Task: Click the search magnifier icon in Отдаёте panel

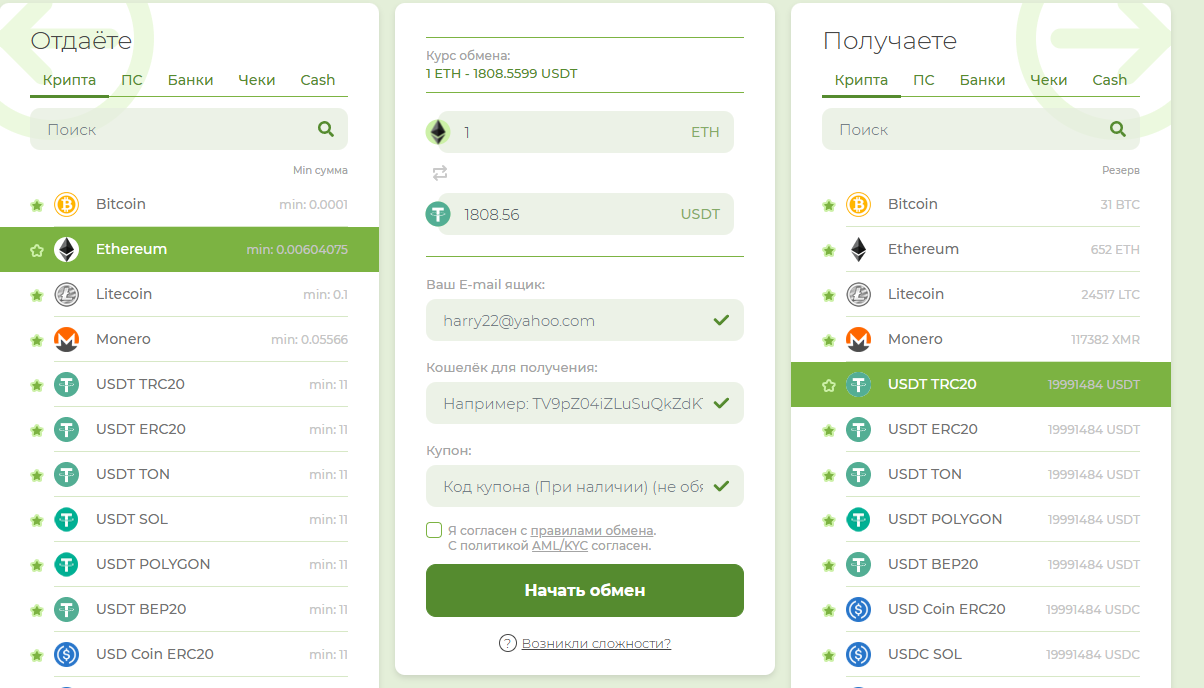Action: coord(326,129)
